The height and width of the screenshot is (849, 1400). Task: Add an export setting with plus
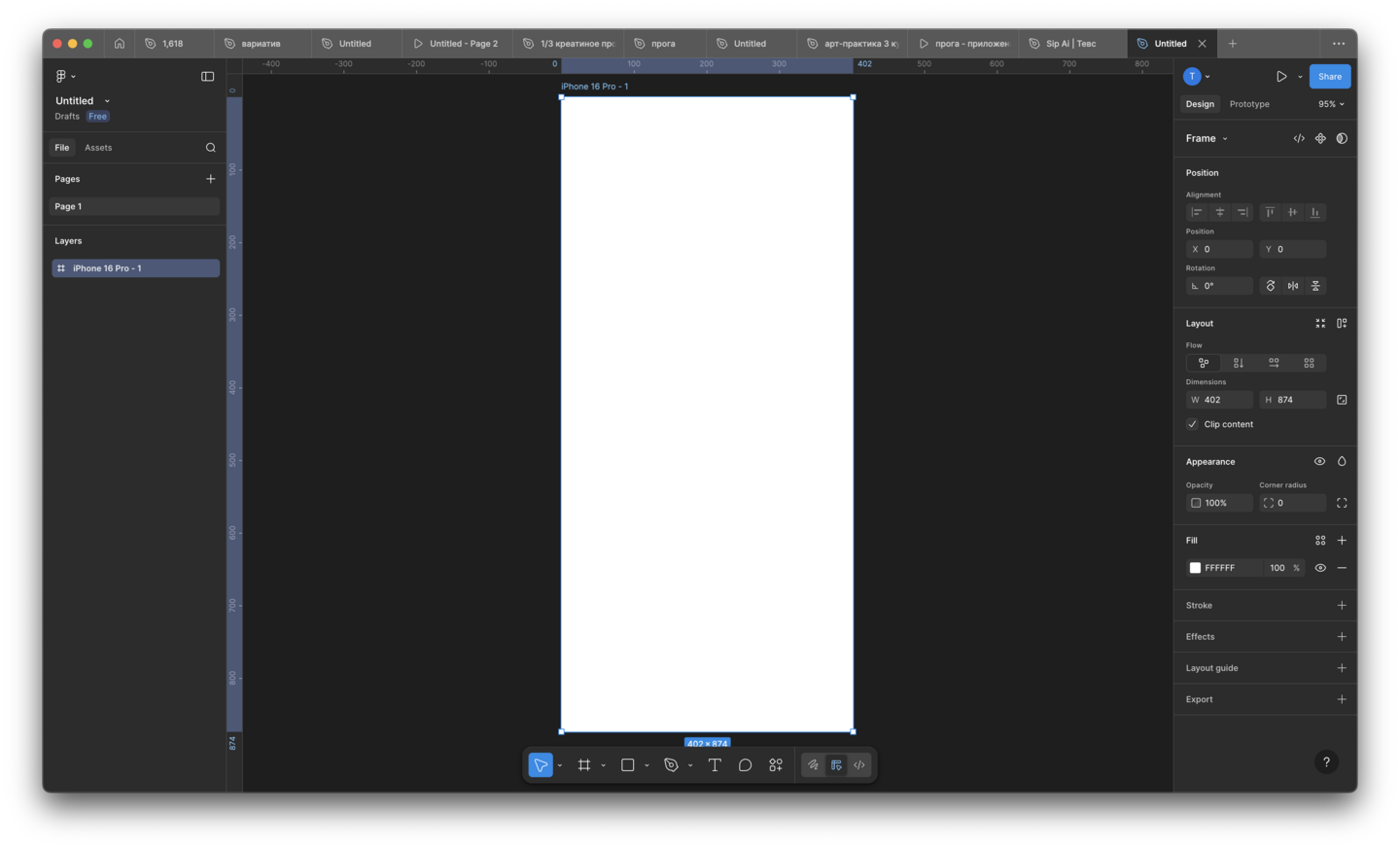coord(1342,699)
